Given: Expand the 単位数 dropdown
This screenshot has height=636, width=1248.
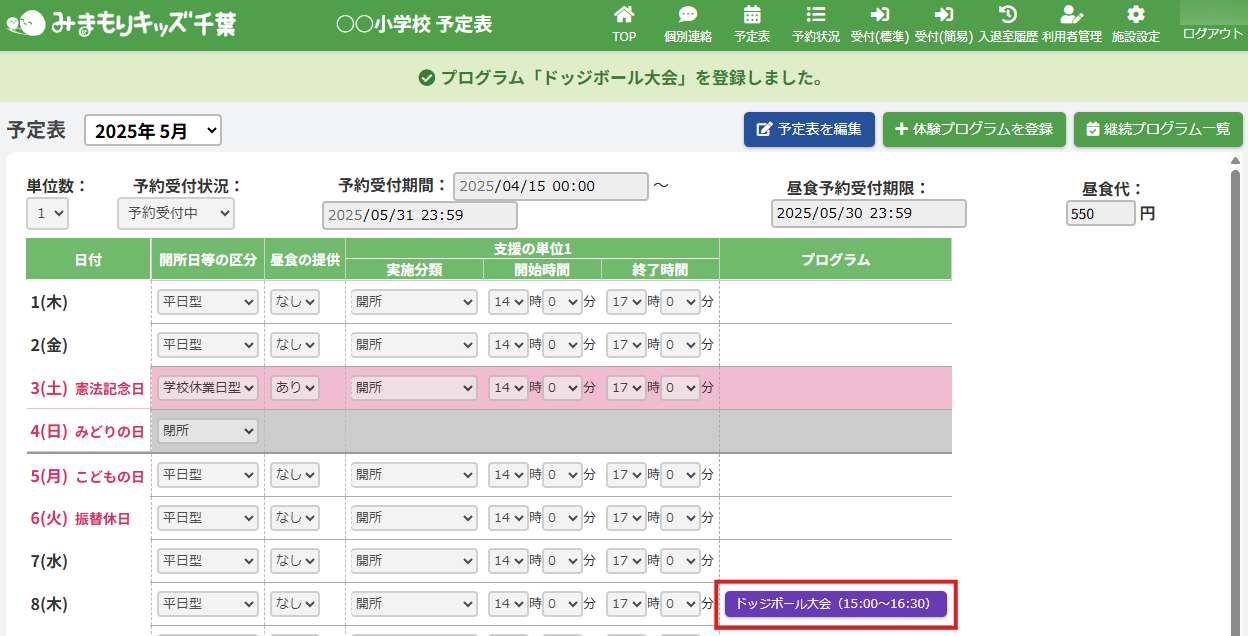Looking at the screenshot, I should (47, 213).
